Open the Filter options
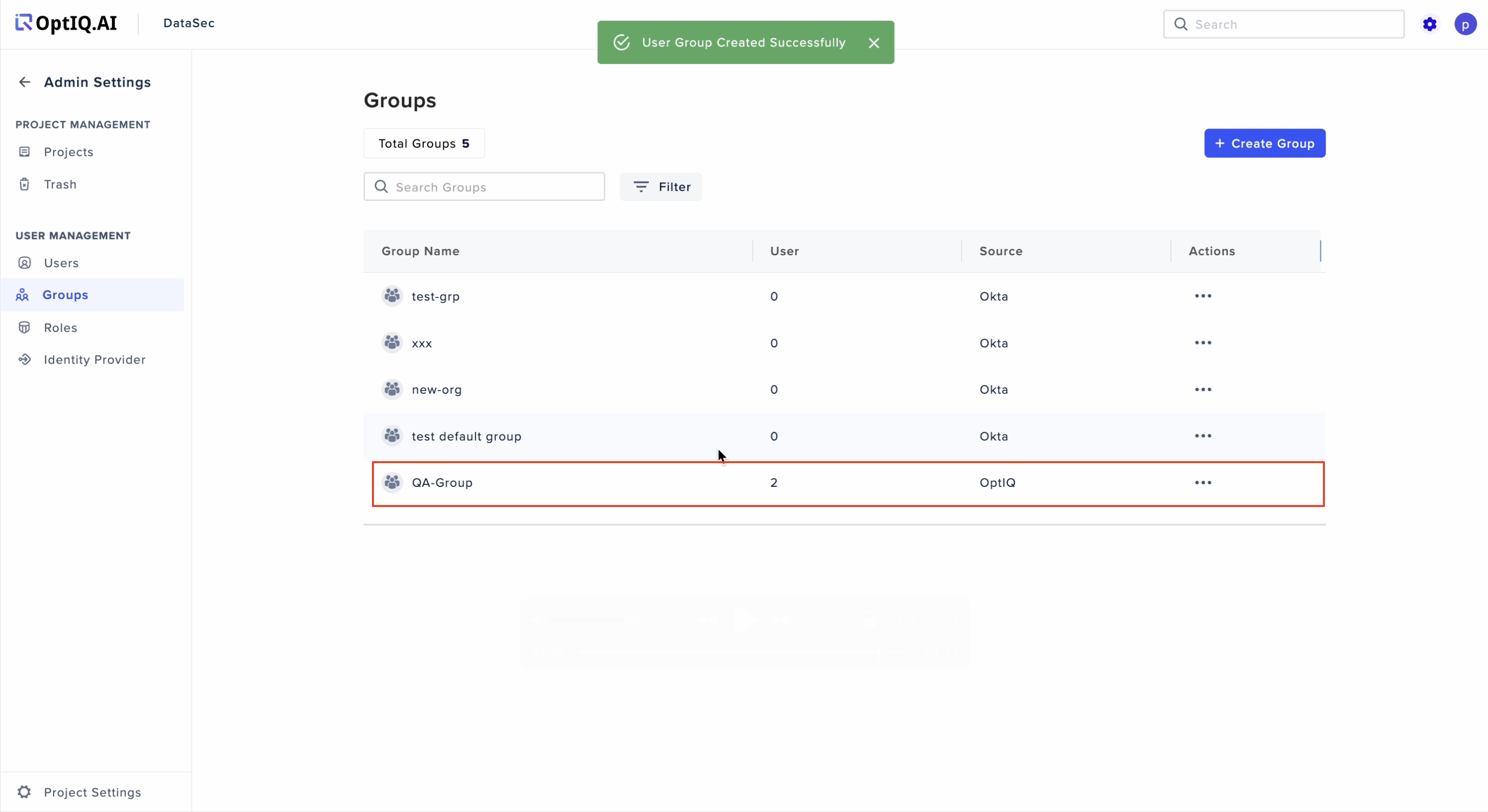The width and height of the screenshot is (1488, 812). [x=661, y=187]
